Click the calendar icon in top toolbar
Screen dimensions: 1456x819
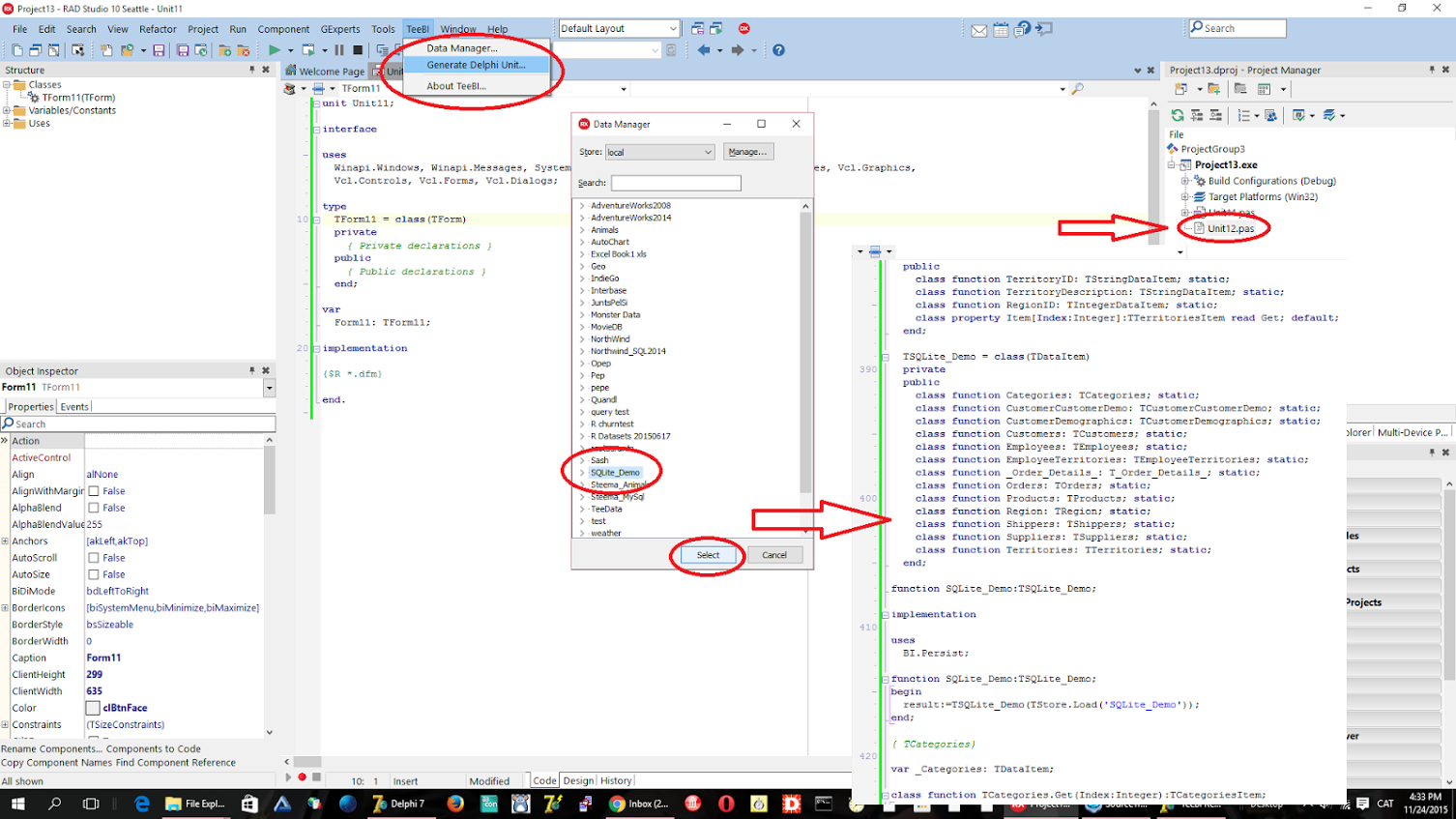(1001, 30)
